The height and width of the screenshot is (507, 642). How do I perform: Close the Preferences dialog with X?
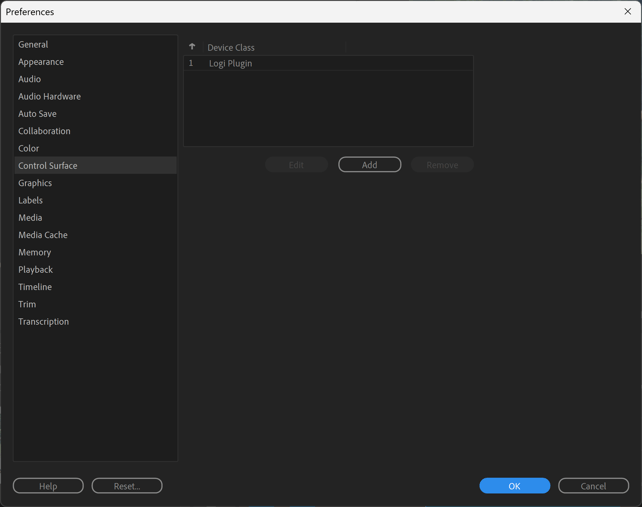pyautogui.click(x=627, y=12)
